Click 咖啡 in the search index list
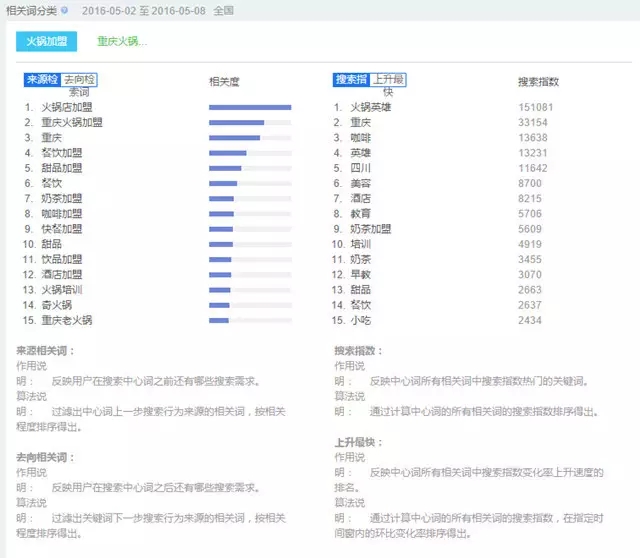This screenshot has width=640, height=558. pyautogui.click(x=359, y=137)
